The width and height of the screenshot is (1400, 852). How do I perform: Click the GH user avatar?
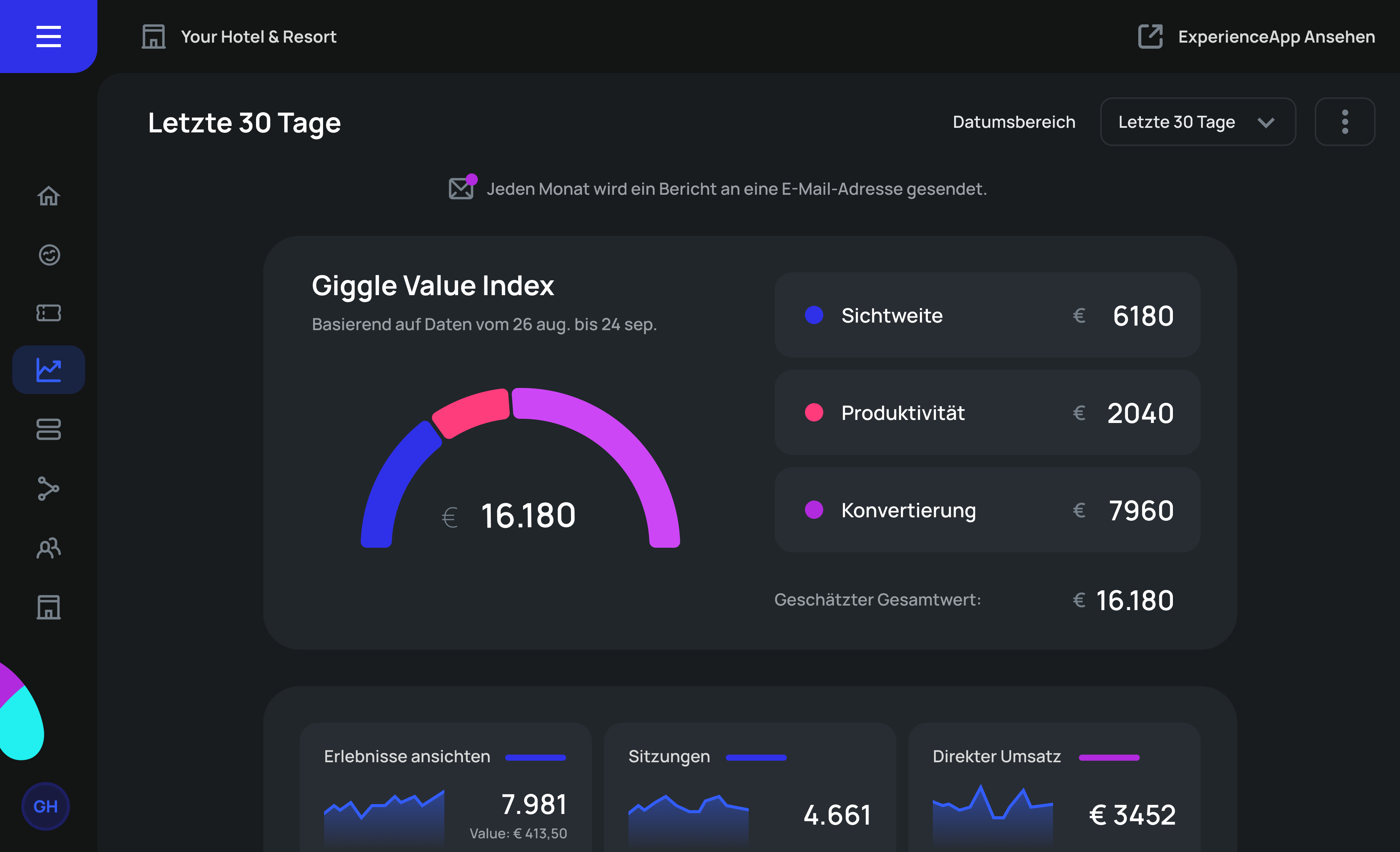pos(45,806)
